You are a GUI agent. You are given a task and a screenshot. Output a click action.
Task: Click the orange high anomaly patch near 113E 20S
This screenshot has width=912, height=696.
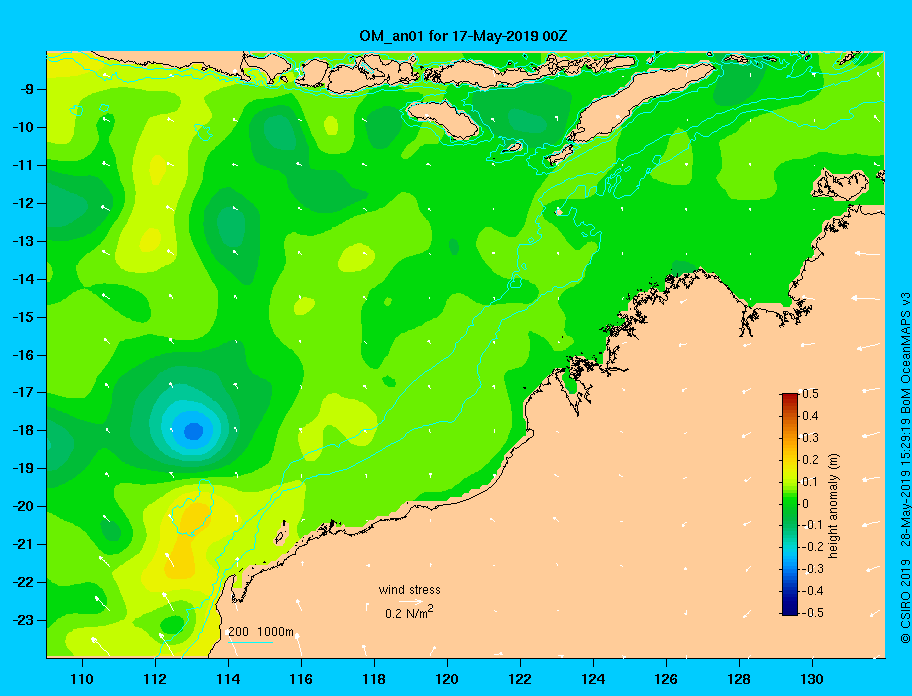[195, 517]
